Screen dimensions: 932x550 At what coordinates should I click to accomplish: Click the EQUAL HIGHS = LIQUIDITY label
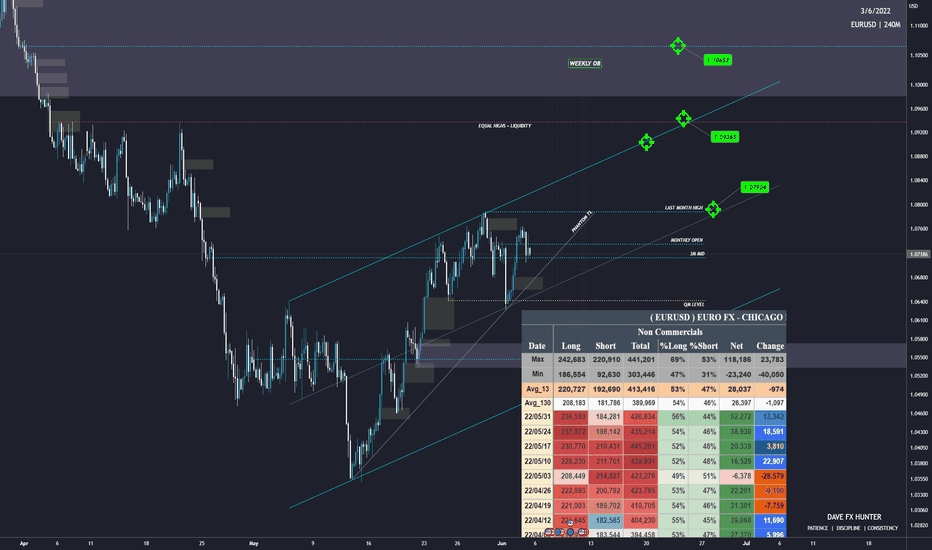(505, 126)
